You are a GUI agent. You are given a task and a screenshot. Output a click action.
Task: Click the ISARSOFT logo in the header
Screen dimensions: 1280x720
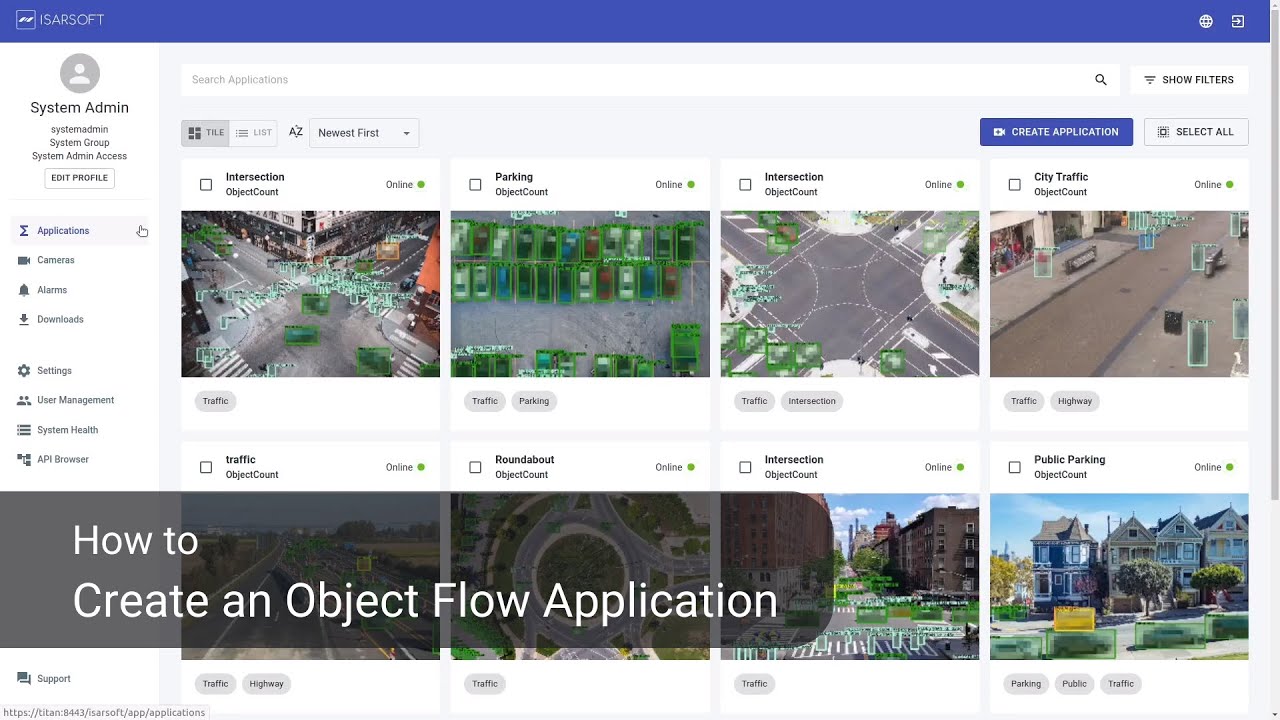(60, 20)
